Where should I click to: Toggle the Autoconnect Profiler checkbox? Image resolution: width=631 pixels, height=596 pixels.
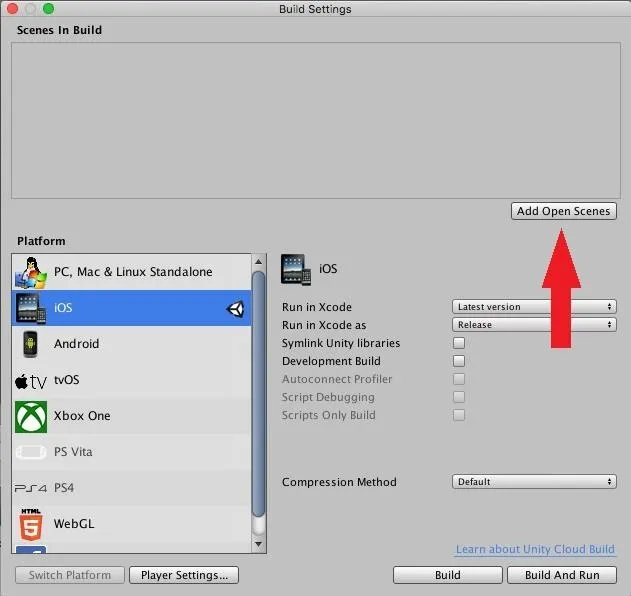click(x=459, y=379)
